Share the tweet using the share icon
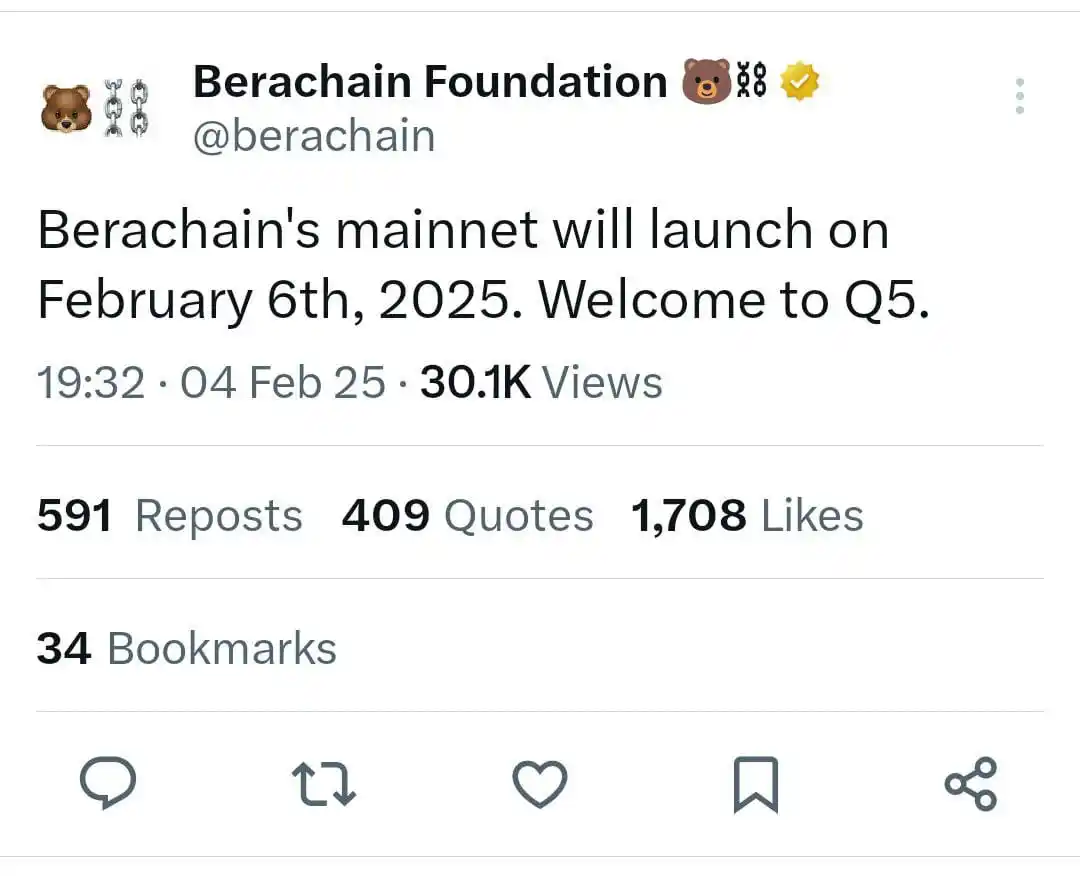This screenshot has width=1080, height=876. (x=971, y=784)
